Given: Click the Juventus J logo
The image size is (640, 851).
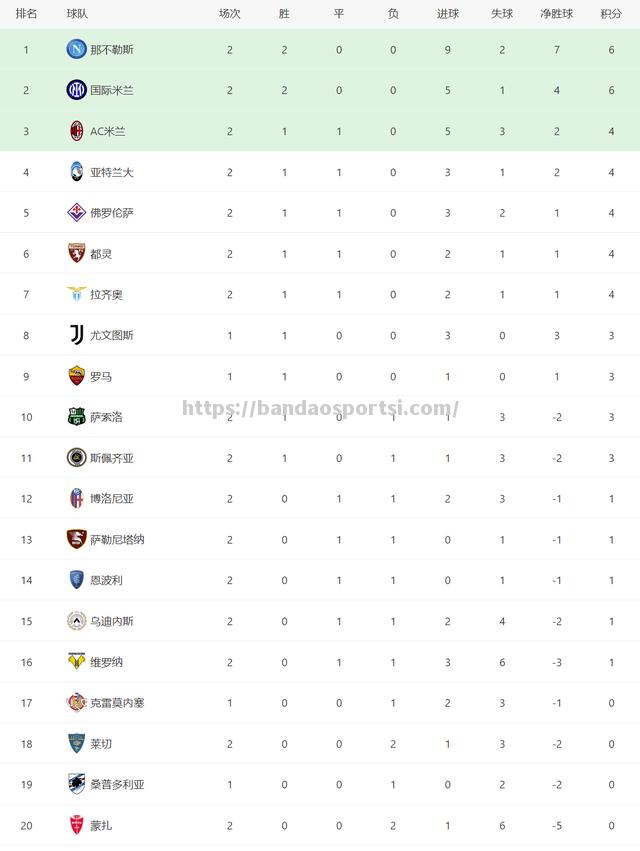Looking at the screenshot, I should [77, 335].
